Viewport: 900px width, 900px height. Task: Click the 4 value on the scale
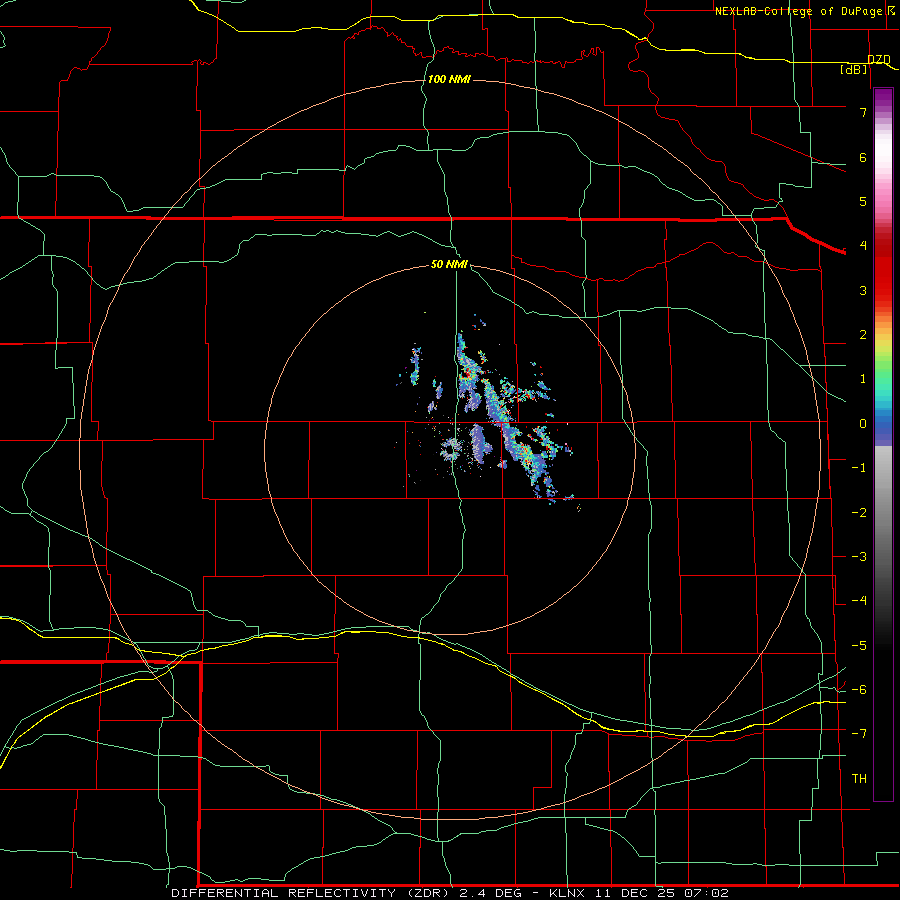pyautogui.click(x=863, y=246)
